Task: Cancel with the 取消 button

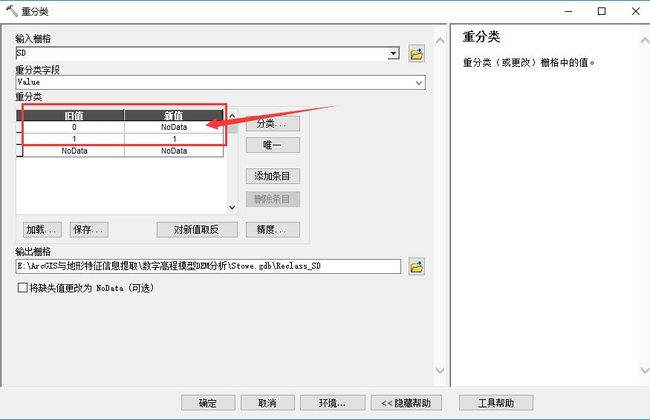Action: click(267, 403)
